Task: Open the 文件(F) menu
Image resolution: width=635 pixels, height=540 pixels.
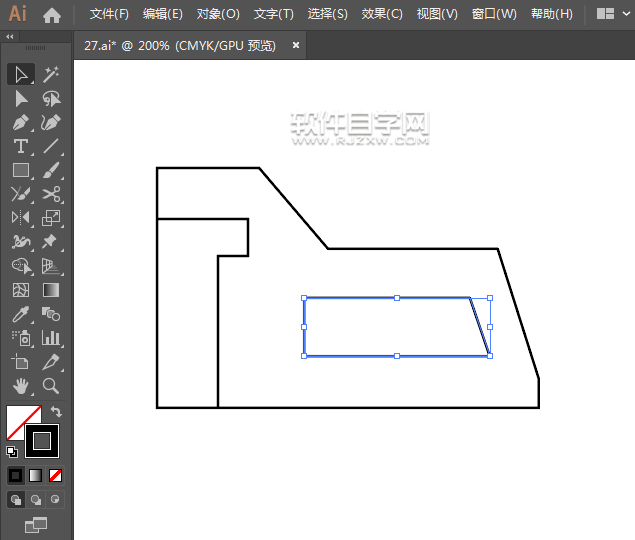Action: click(x=109, y=14)
